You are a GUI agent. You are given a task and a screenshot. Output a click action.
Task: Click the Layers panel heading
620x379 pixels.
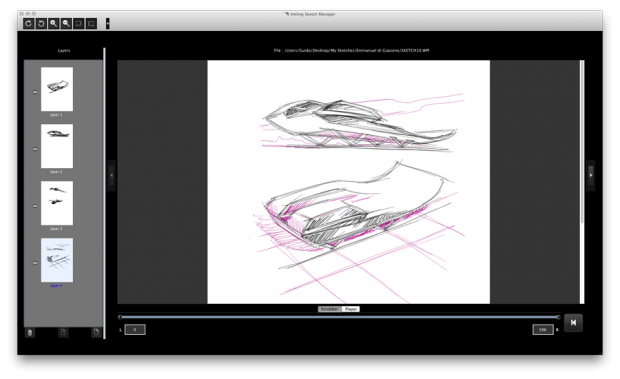pyautogui.click(x=64, y=51)
